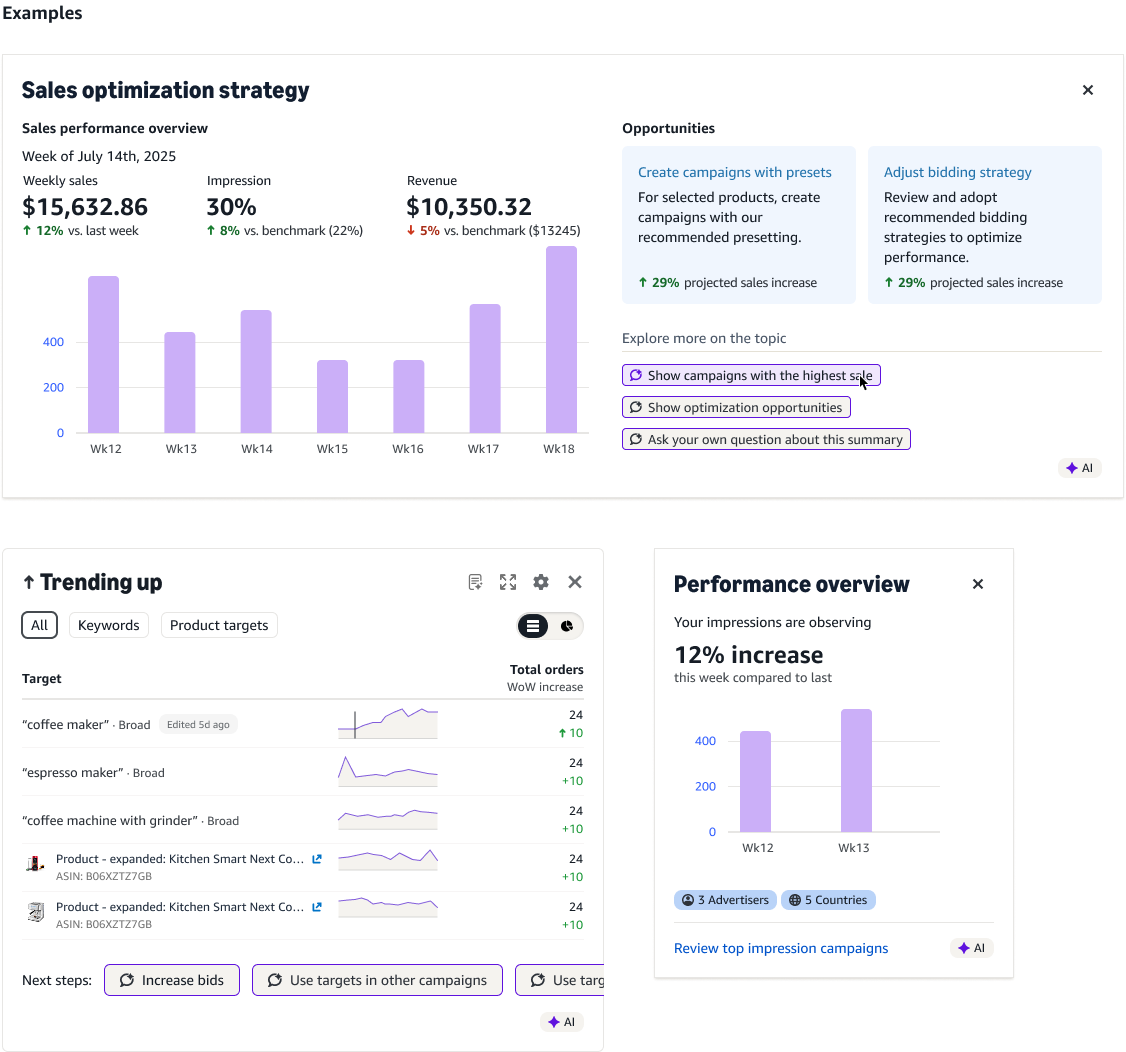This screenshot has height=1052, width=1126.
Task: Click the add note icon in Trending up
Action: click(x=476, y=582)
